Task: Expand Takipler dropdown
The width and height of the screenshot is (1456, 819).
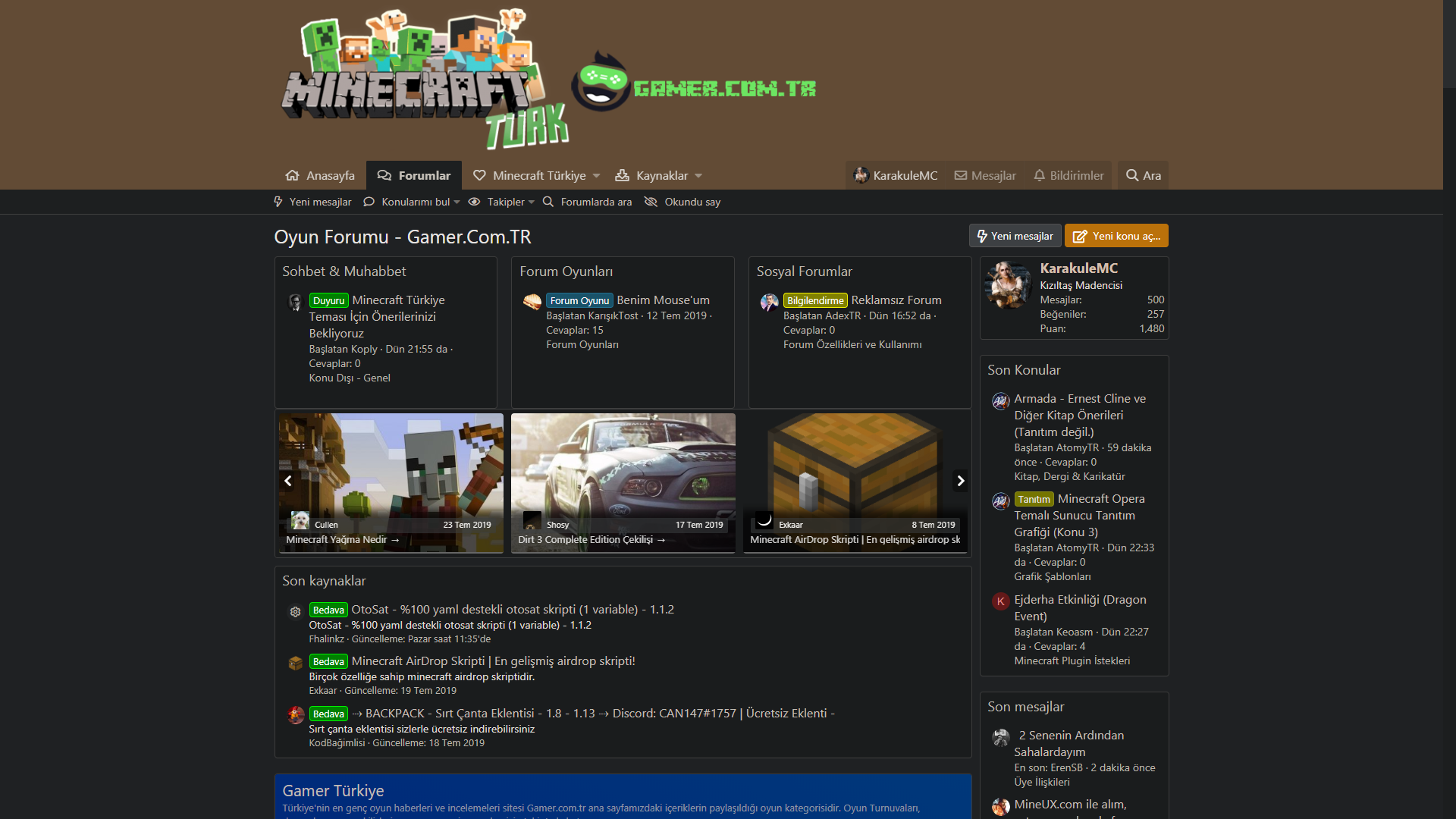Action: click(x=532, y=202)
